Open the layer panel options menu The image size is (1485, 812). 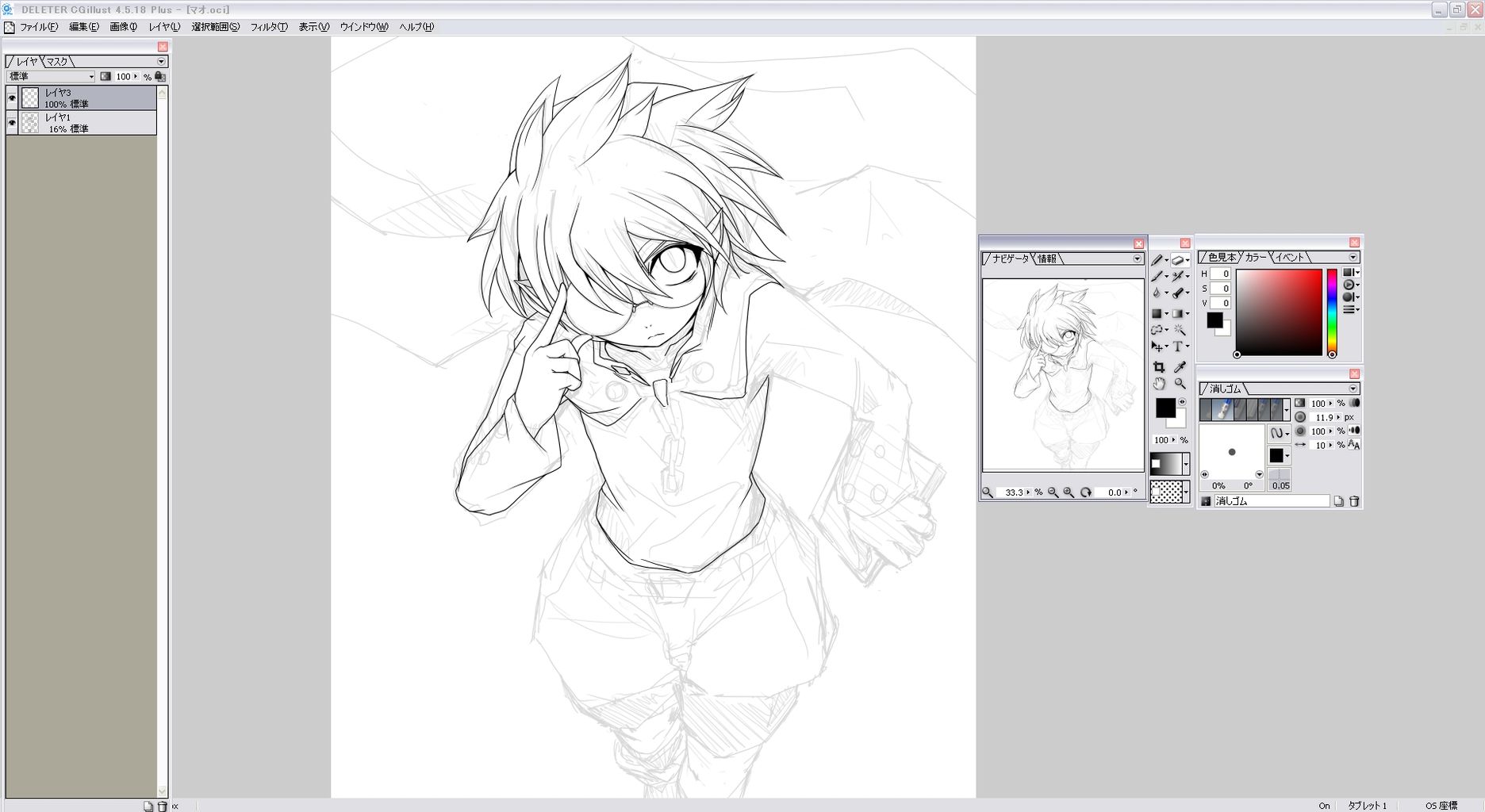pyautogui.click(x=161, y=62)
